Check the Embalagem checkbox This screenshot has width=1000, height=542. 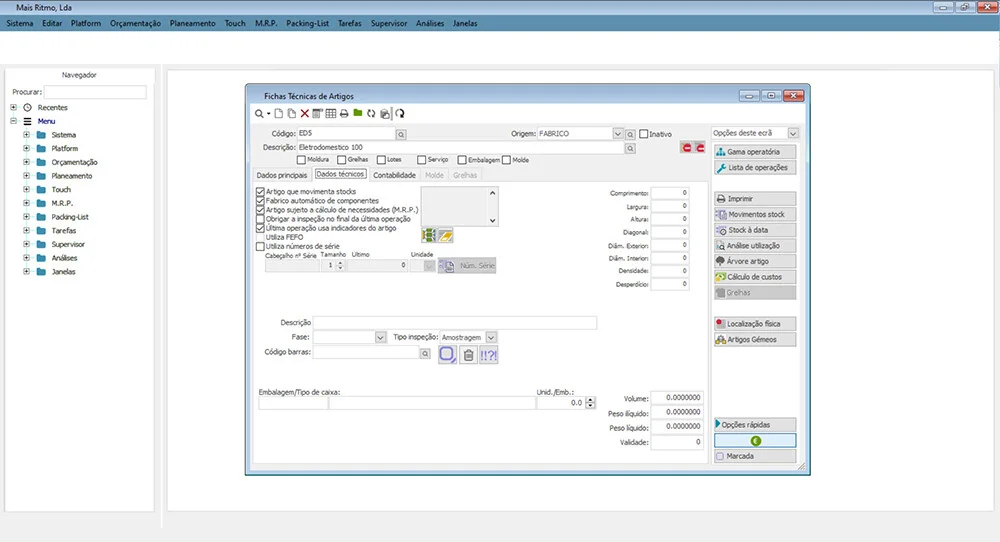462,160
